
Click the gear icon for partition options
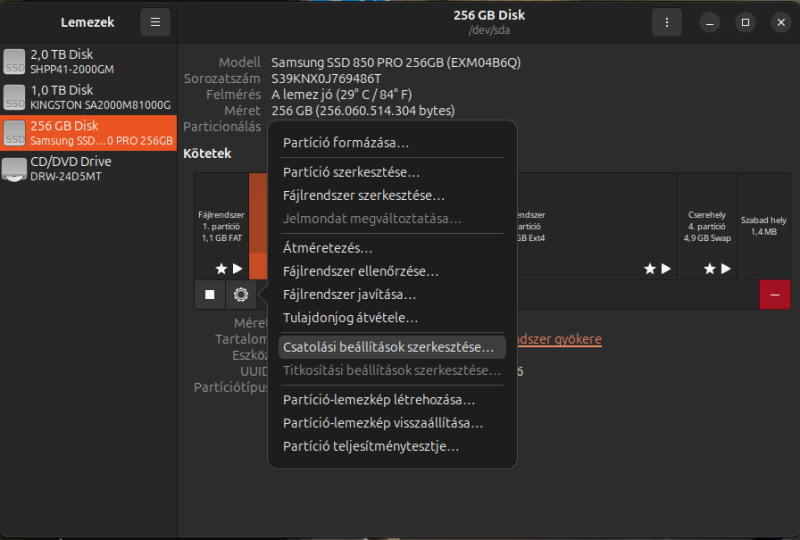tap(240, 294)
